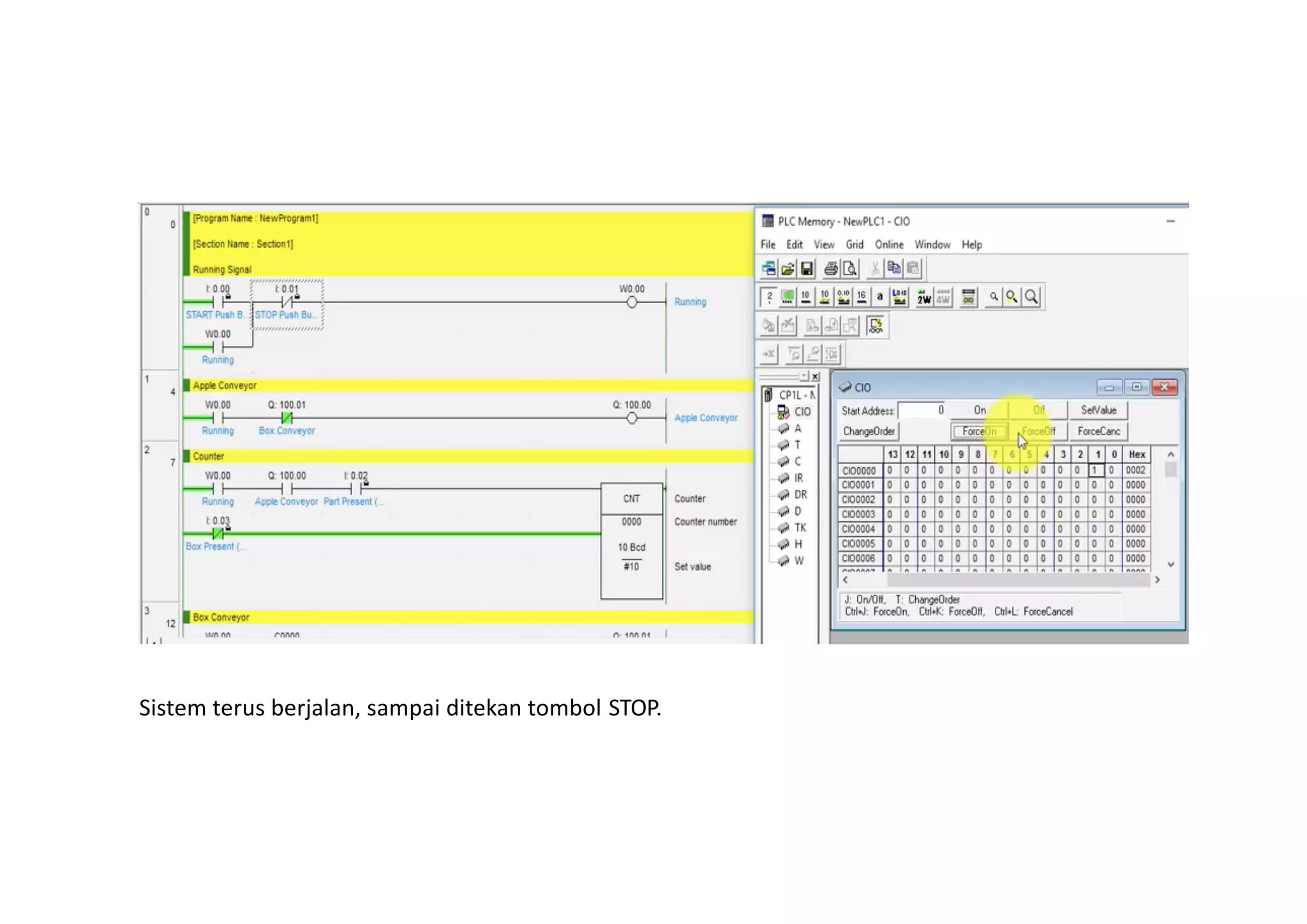
Task: Click the Save floppy disk icon
Action: tap(807, 269)
